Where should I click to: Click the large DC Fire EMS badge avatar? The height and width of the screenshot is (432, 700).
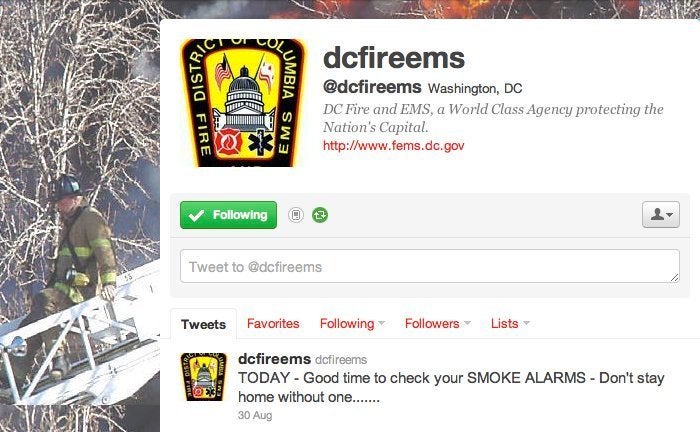point(243,103)
